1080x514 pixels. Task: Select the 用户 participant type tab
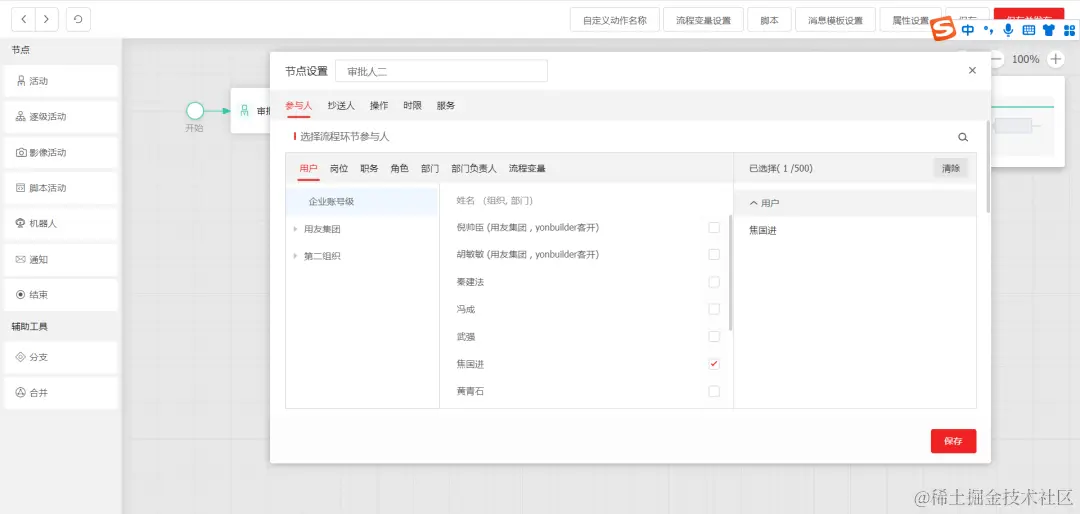pos(309,168)
